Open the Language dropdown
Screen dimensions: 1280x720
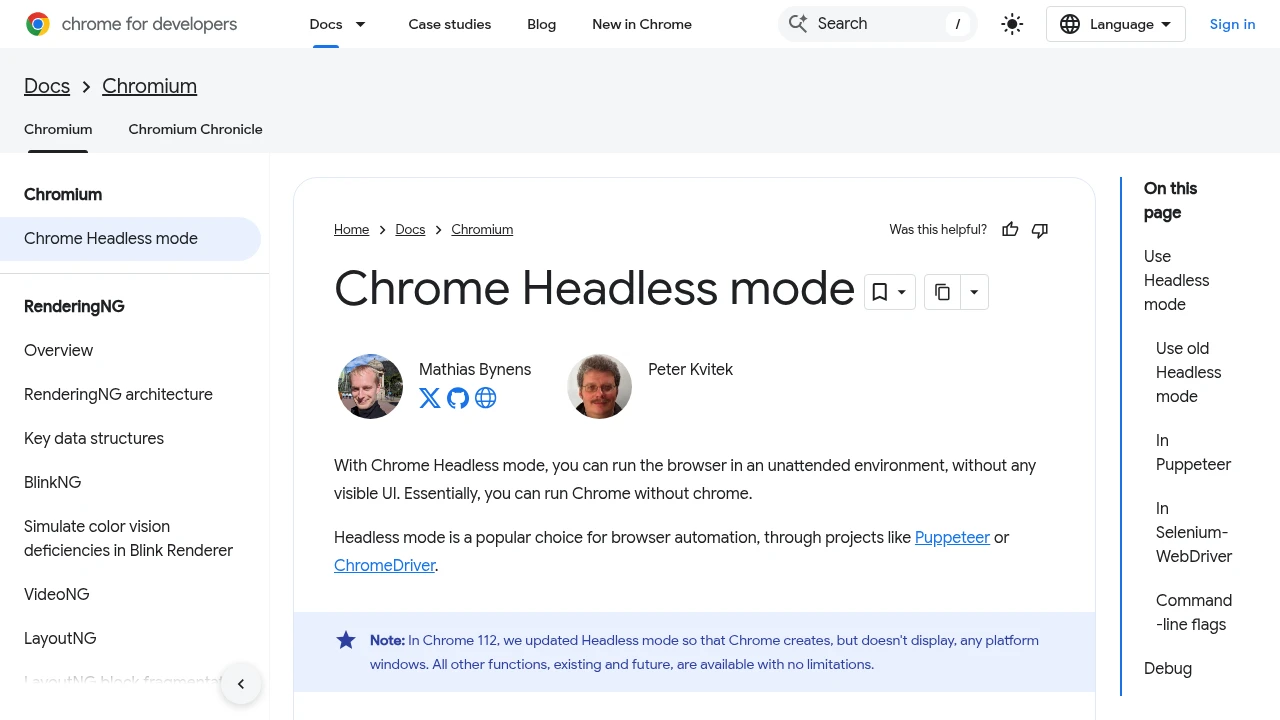(1116, 24)
